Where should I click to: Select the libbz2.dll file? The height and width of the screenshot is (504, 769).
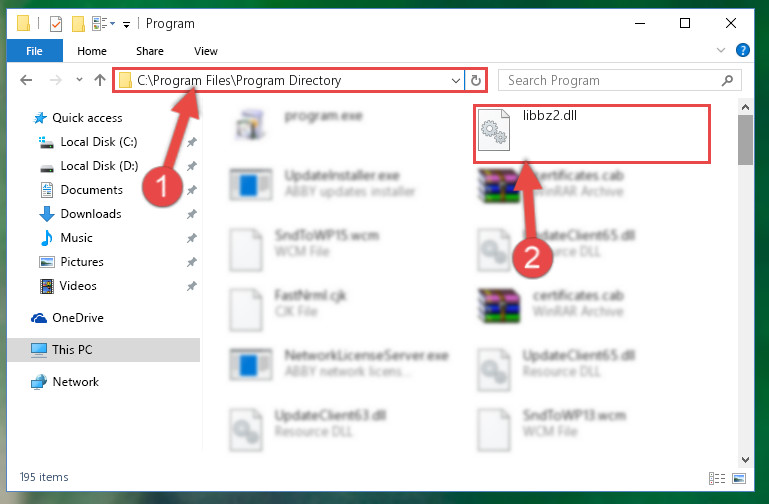point(591,133)
